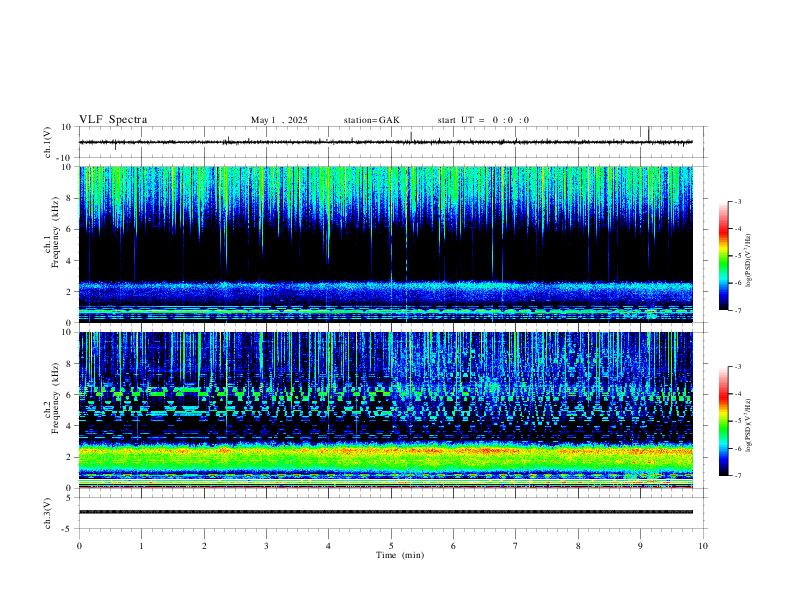792x612 pixels.
Task: Click the "VLF Spectra" plot title
Action: point(113,120)
